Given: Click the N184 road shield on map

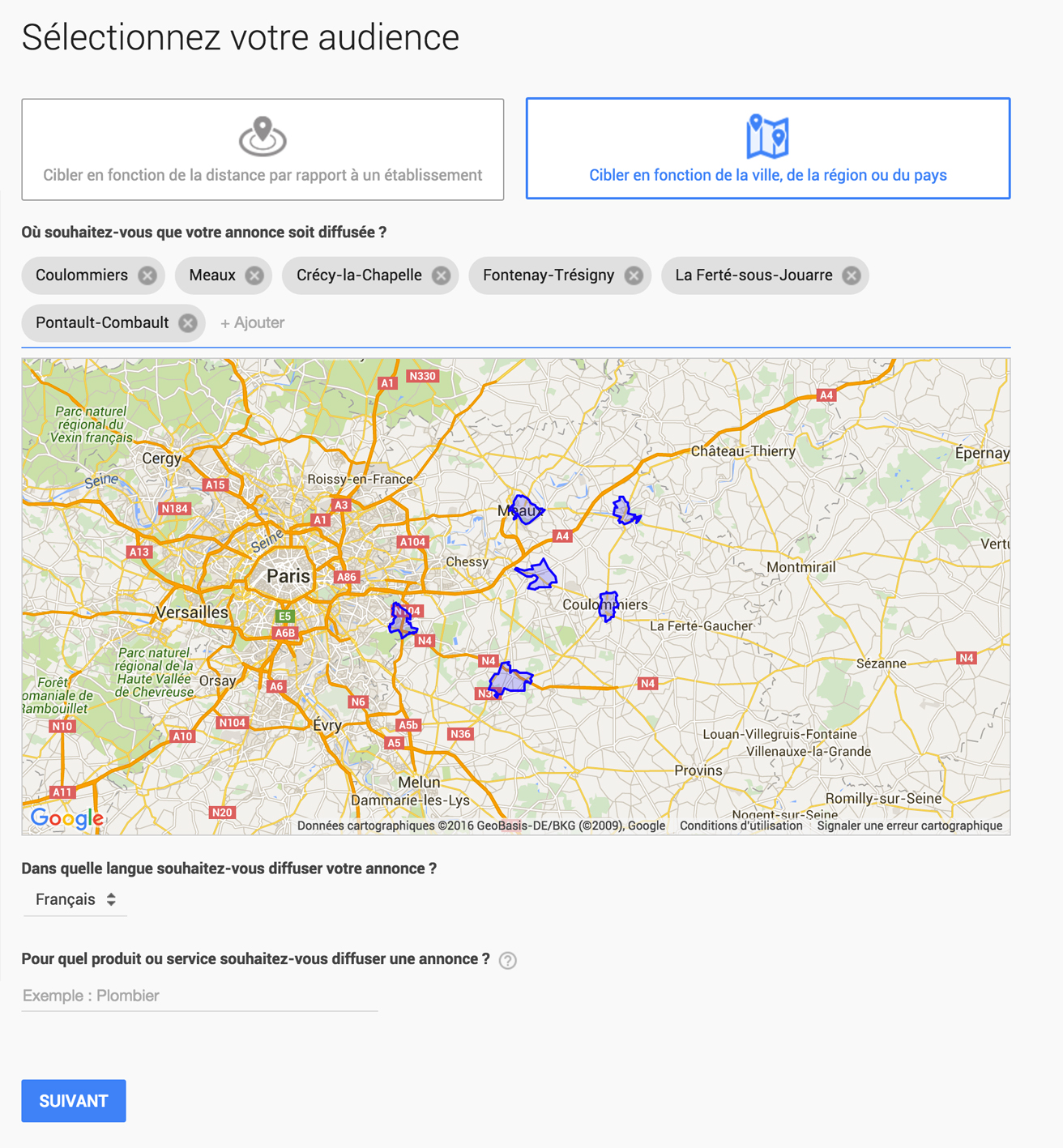Looking at the screenshot, I should (x=174, y=509).
